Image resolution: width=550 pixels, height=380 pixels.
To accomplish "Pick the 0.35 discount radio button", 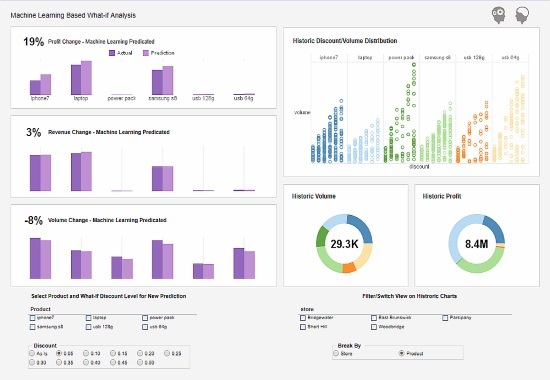I will [x=59, y=362].
